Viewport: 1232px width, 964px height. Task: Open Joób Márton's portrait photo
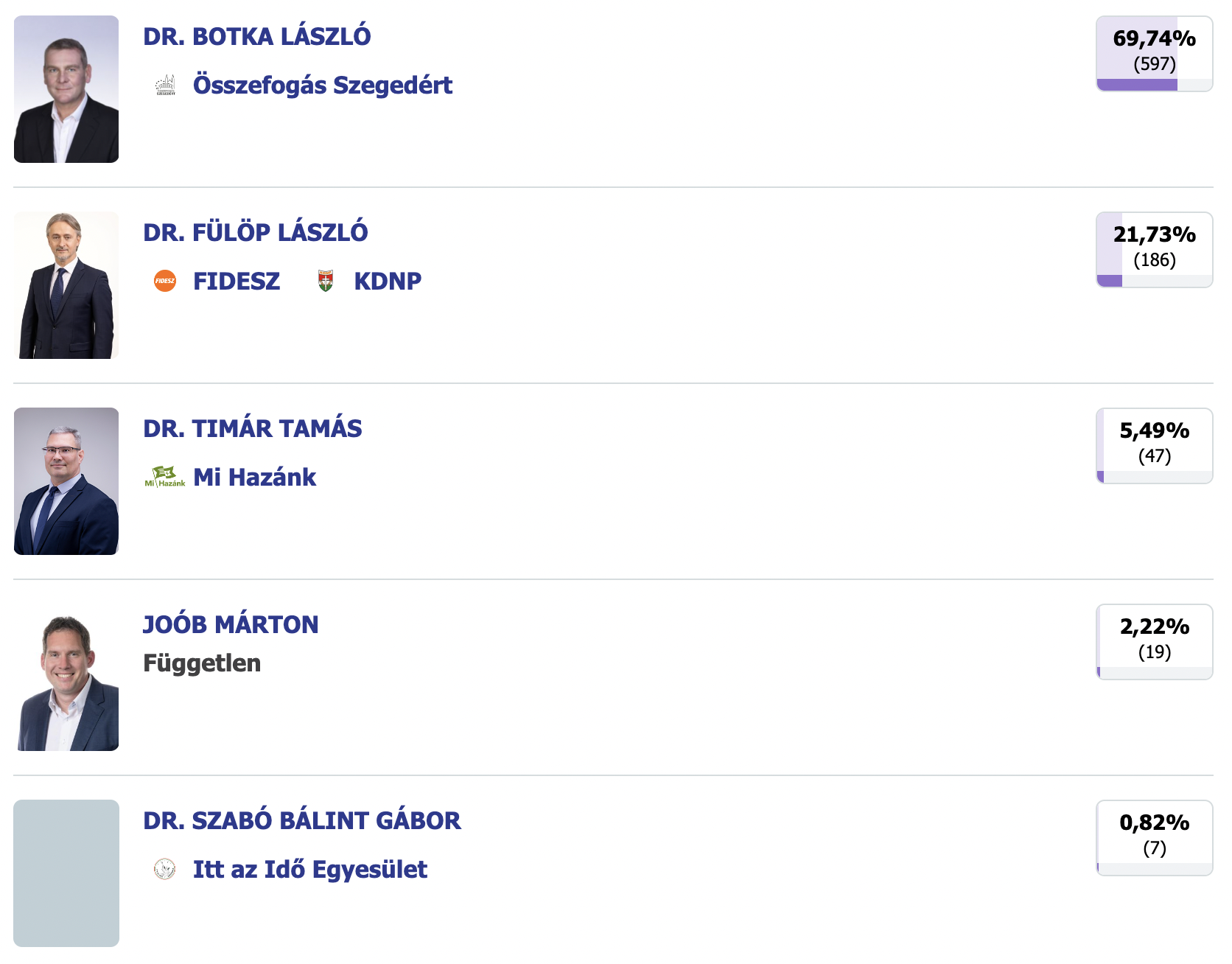pyautogui.click(x=66, y=677)
